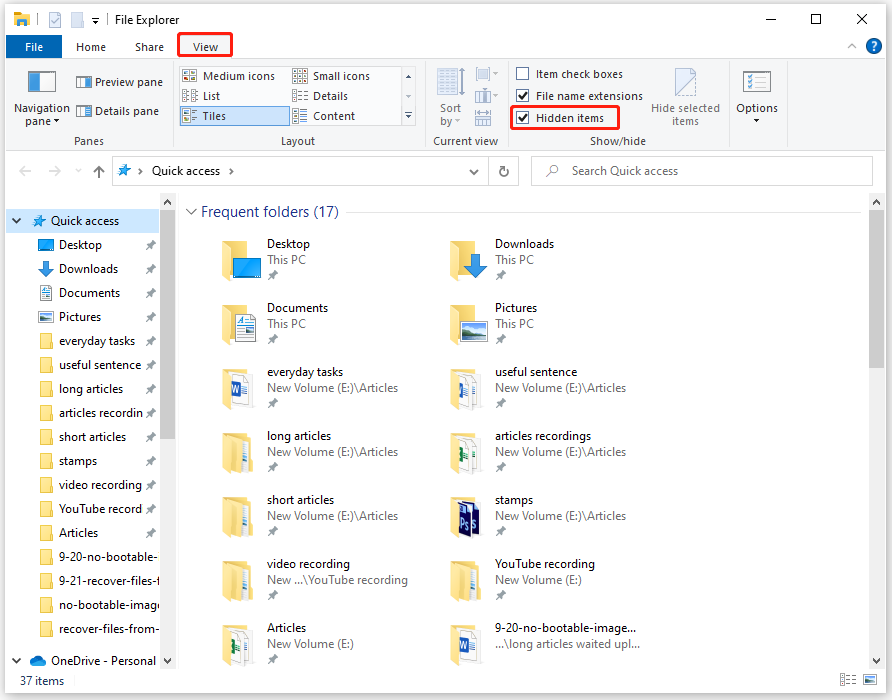Collapse the OneDrive - Personal tree node
892x700 pixels.
point(16,661)
